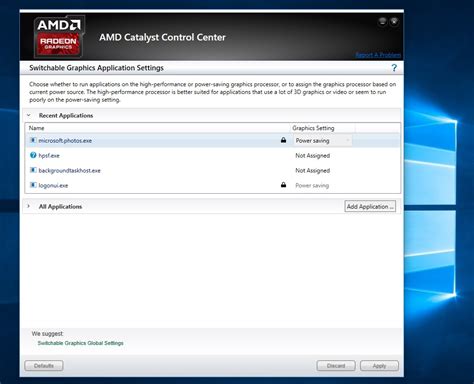This screenshot has height=384, width=474.
Task: Open Power saving dropdown for microsoft.photos.exe
Action: 322,141
